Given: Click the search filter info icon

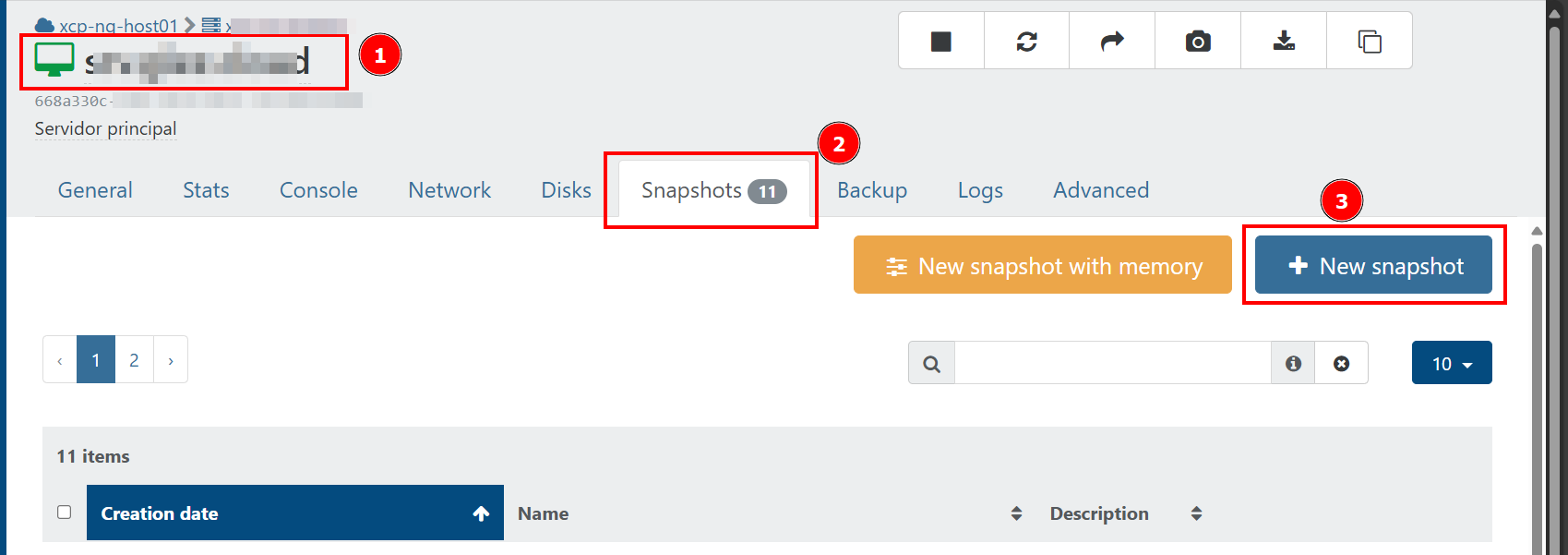Looking at the screenshot, I should point(1293,363).
